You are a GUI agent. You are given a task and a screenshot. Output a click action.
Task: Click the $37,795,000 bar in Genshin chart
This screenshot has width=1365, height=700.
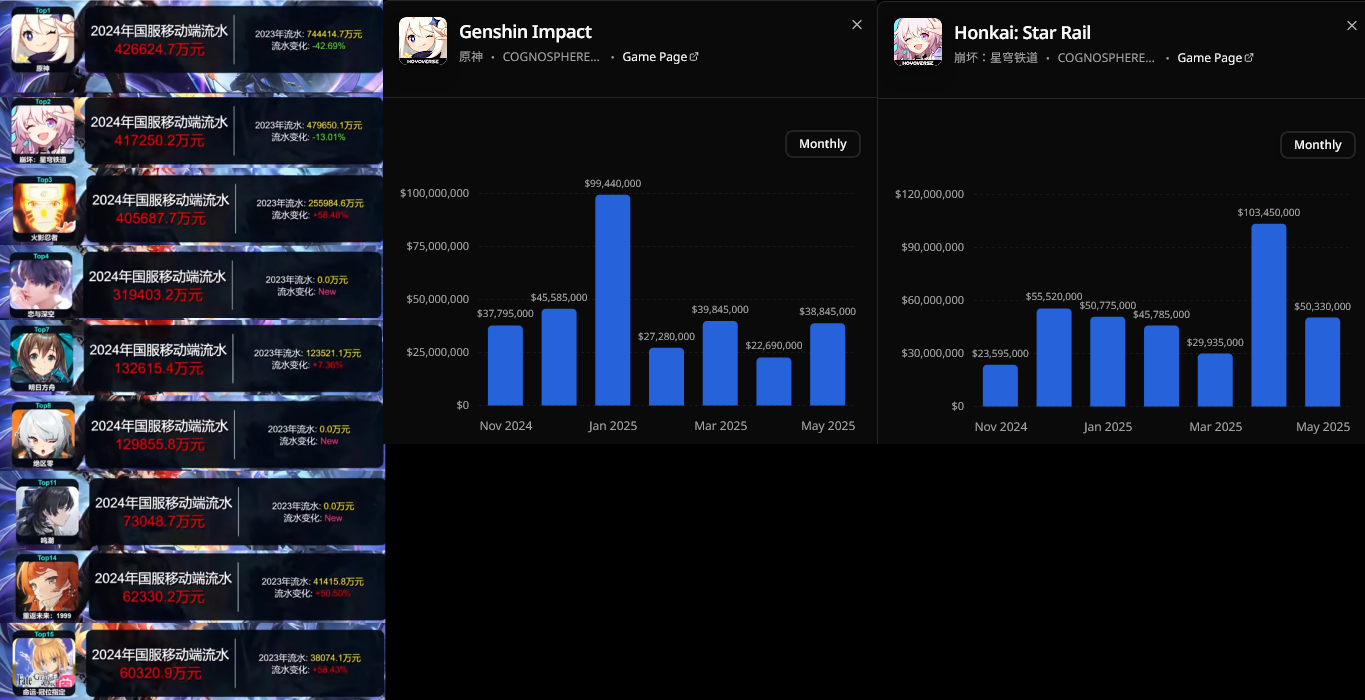[x=506, y=366]
